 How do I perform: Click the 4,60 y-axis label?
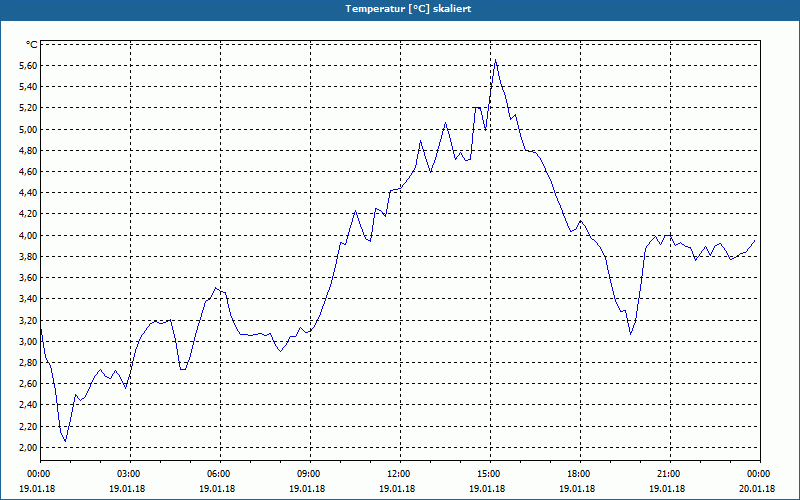pos(29,172)
